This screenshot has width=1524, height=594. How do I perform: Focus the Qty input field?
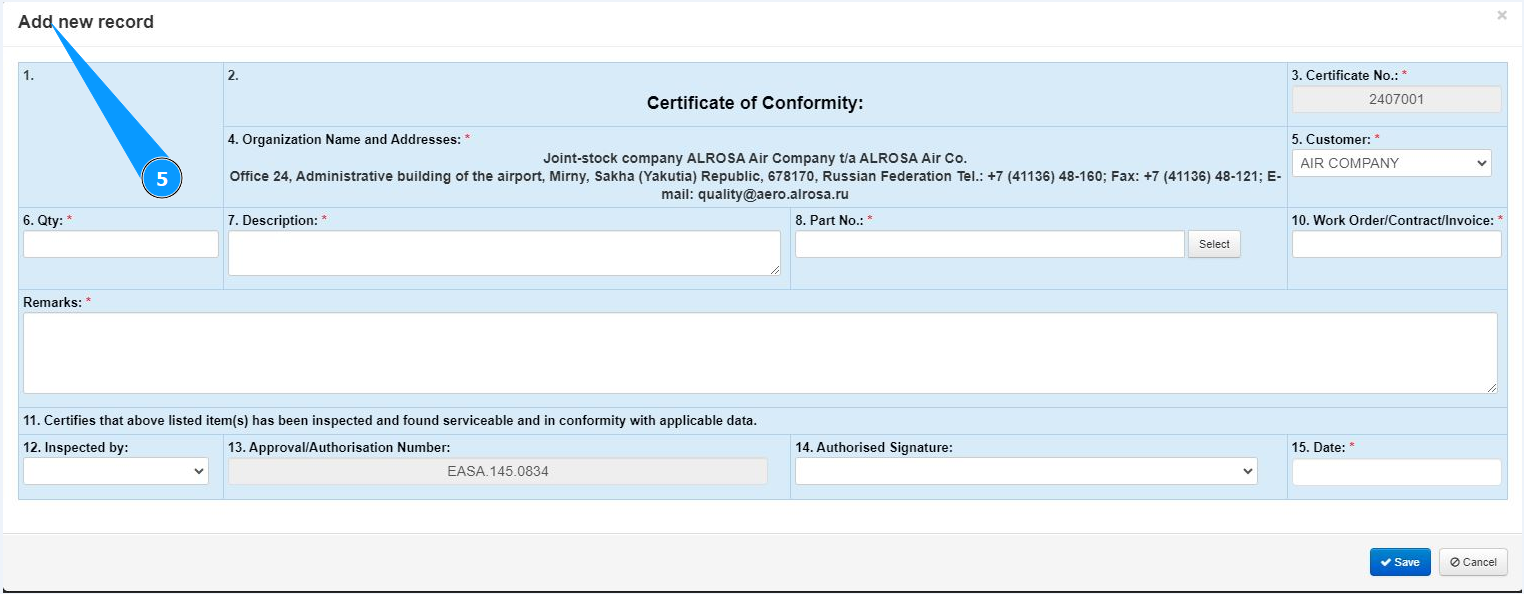click(121, 244)
